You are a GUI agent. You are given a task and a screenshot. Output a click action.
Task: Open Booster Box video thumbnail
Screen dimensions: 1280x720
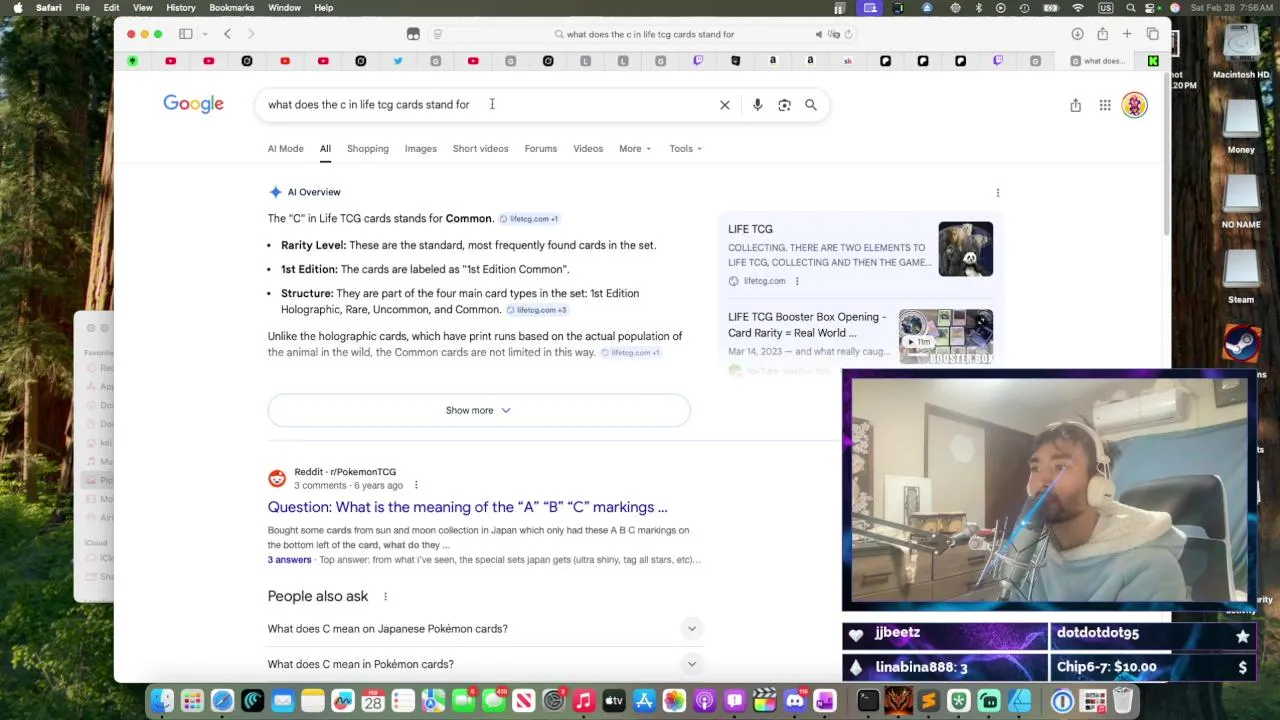tap(946, 337)
